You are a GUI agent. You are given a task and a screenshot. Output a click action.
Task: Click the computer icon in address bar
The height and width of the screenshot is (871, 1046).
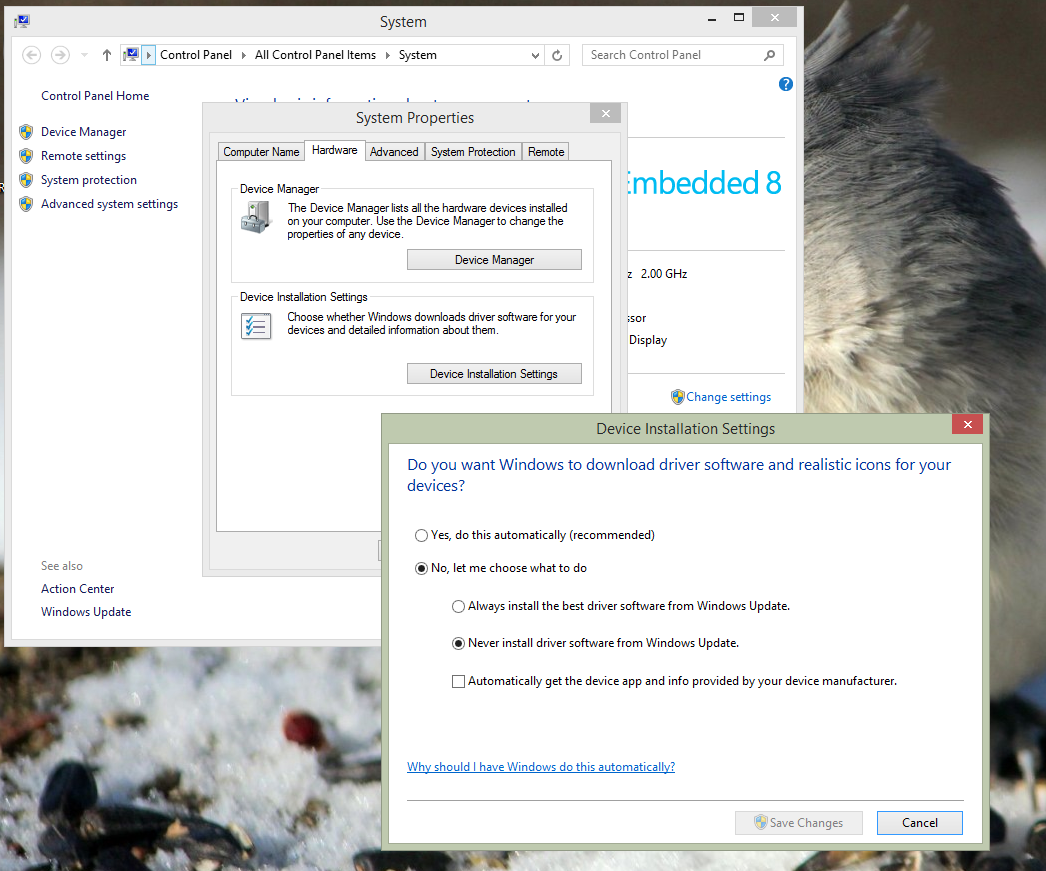click(131, 55)
